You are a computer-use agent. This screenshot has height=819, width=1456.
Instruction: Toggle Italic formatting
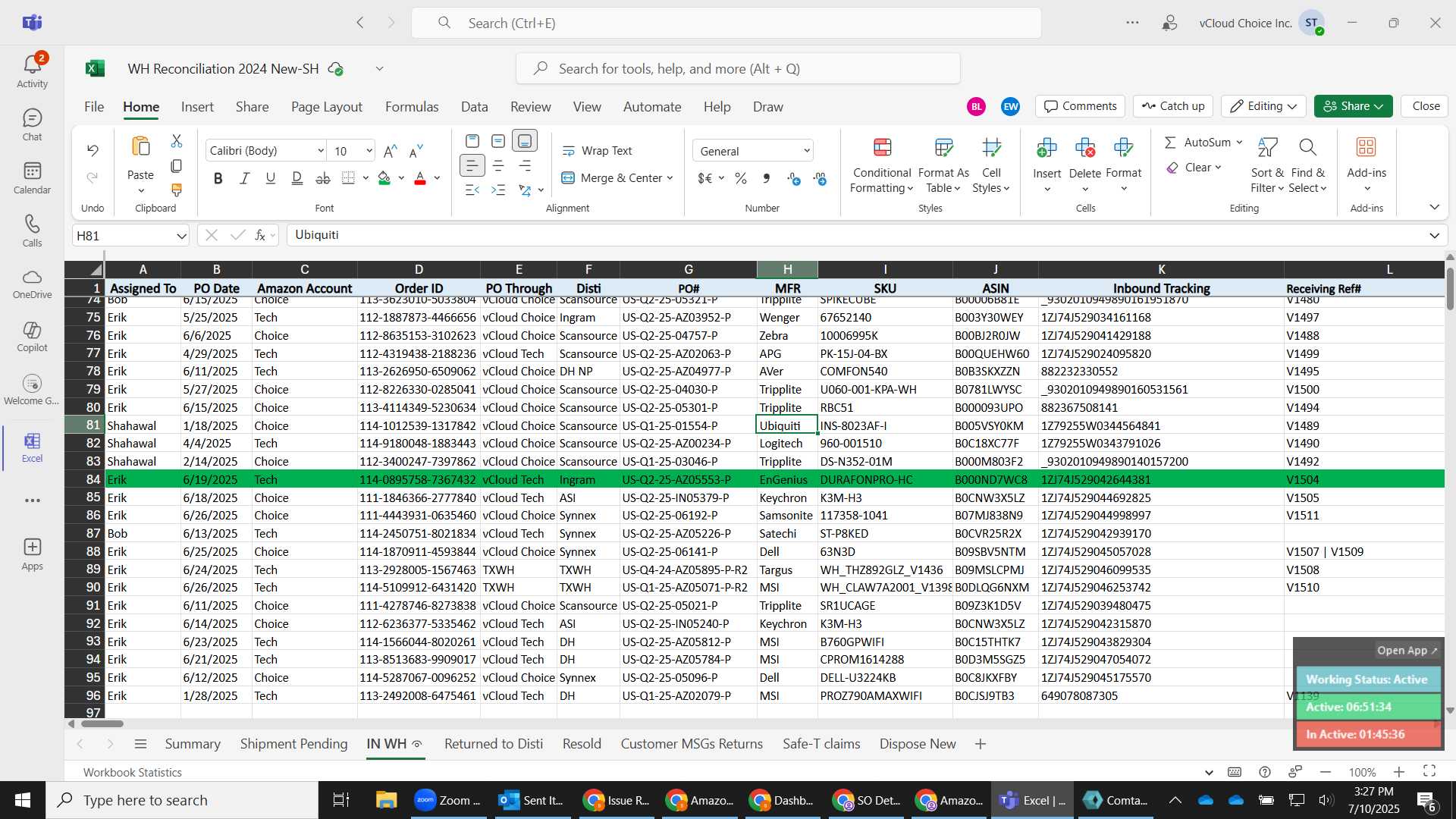(244, 178)
